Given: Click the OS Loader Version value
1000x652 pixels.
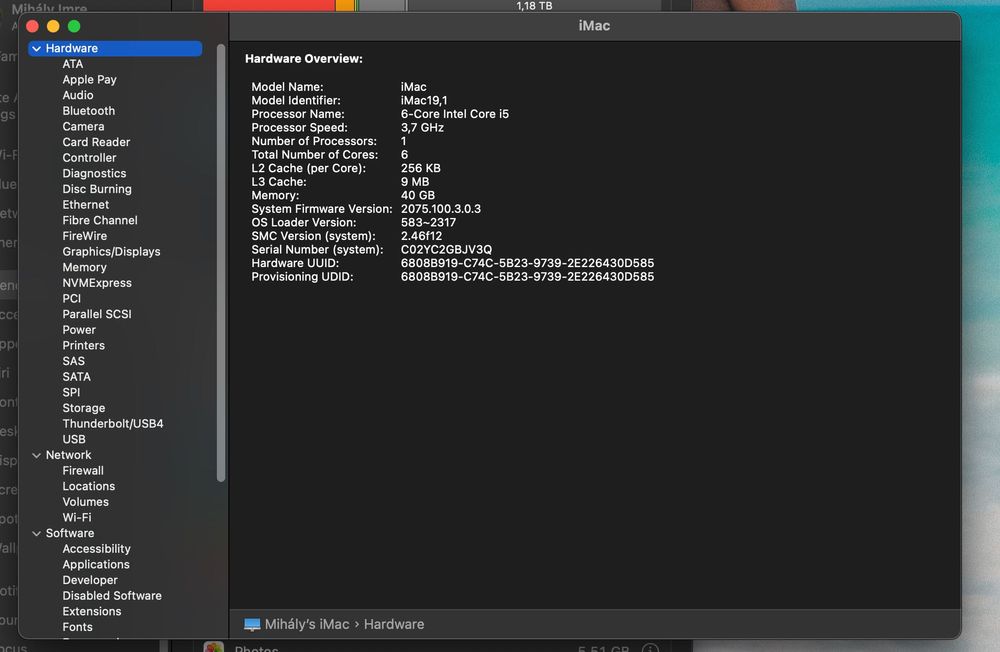Looking at the screenshot, I should click(x=428, y=223).
